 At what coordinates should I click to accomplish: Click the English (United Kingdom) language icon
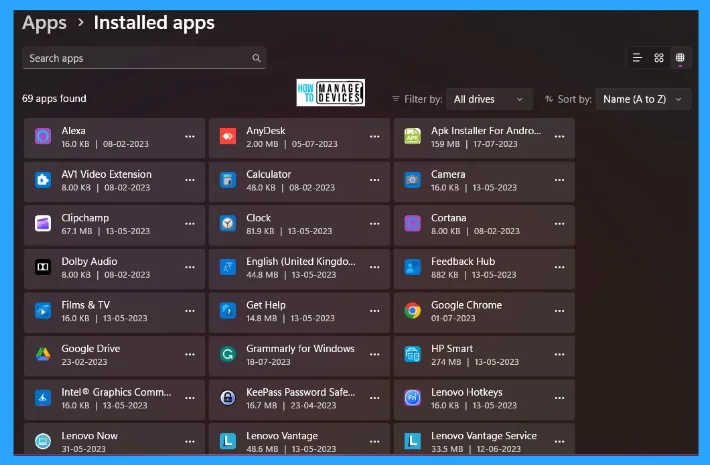pyautogui.click(x=228, y=267)
